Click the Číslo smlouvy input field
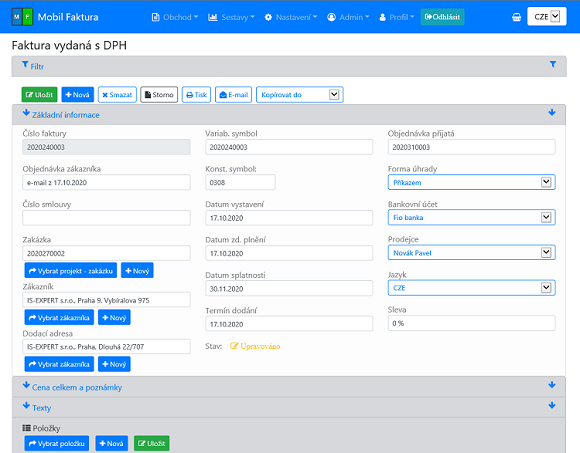 click(107, 218)
